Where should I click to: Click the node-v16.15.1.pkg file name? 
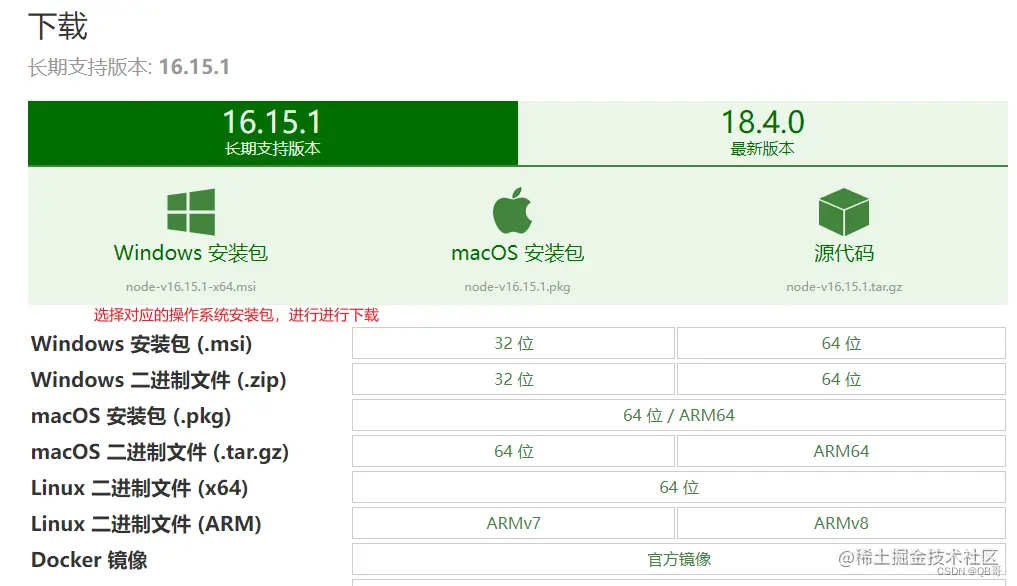click(518, 287)
